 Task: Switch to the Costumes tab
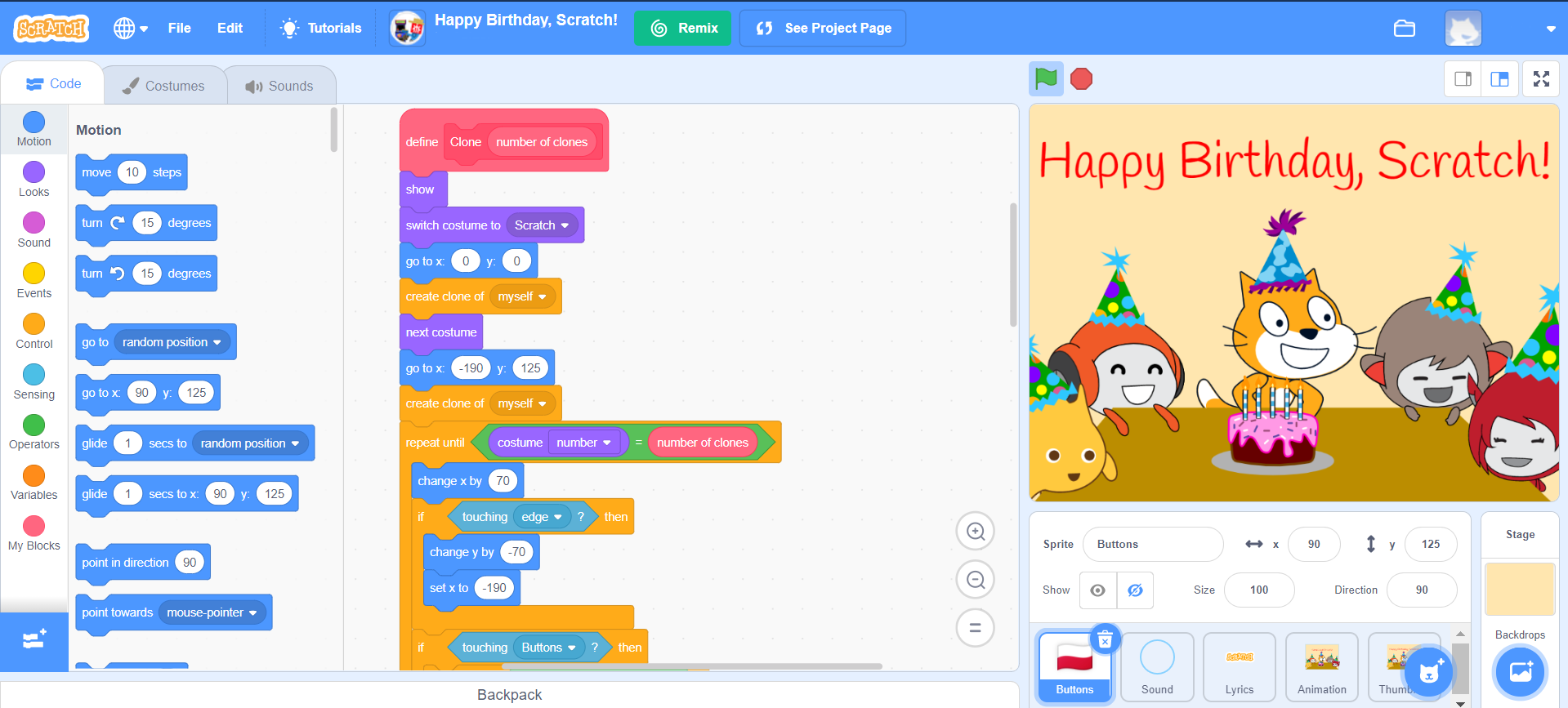tap(163, 86)
